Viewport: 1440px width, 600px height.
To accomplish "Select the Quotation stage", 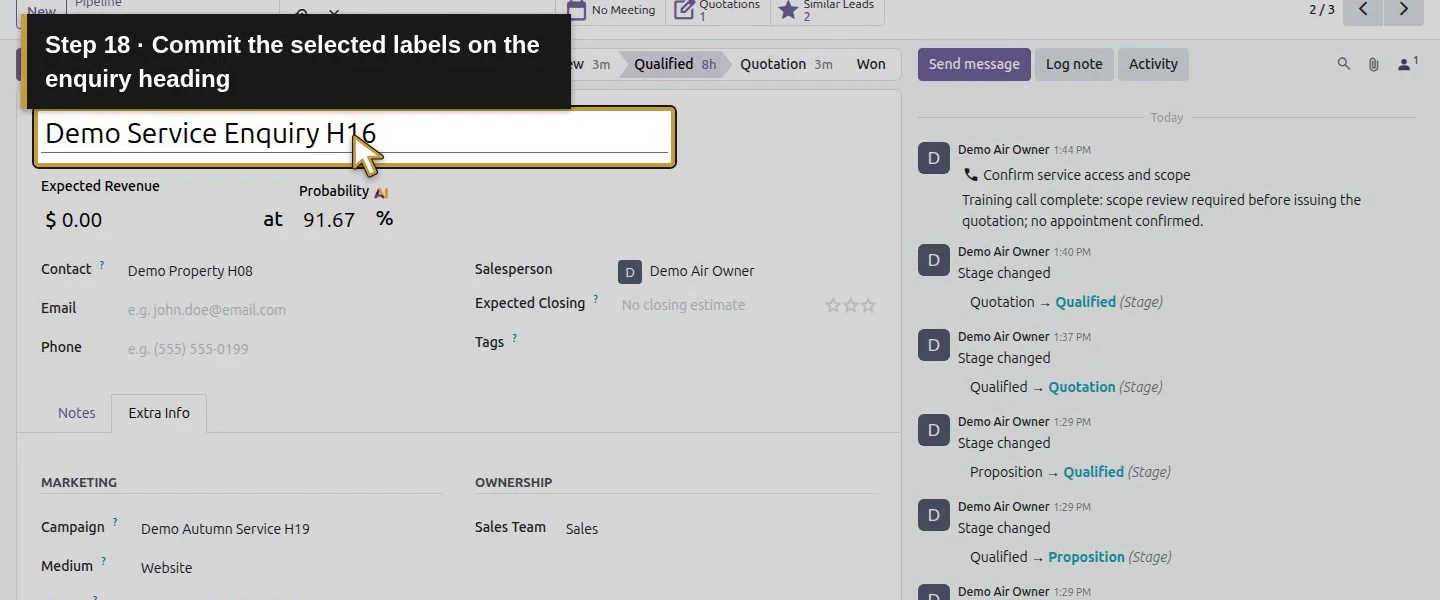I will (x=786, y=64).
